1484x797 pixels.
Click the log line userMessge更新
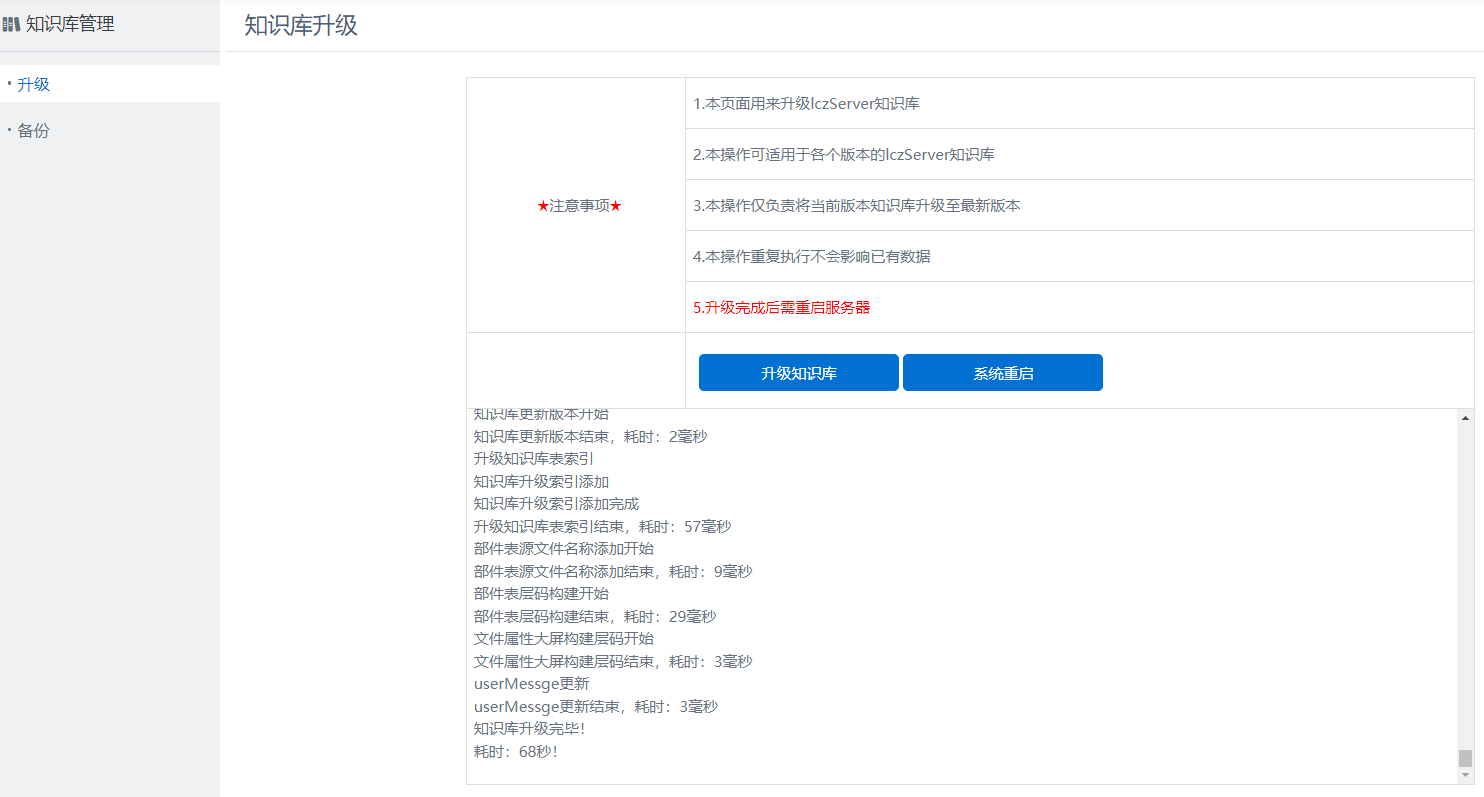[532, 684]
